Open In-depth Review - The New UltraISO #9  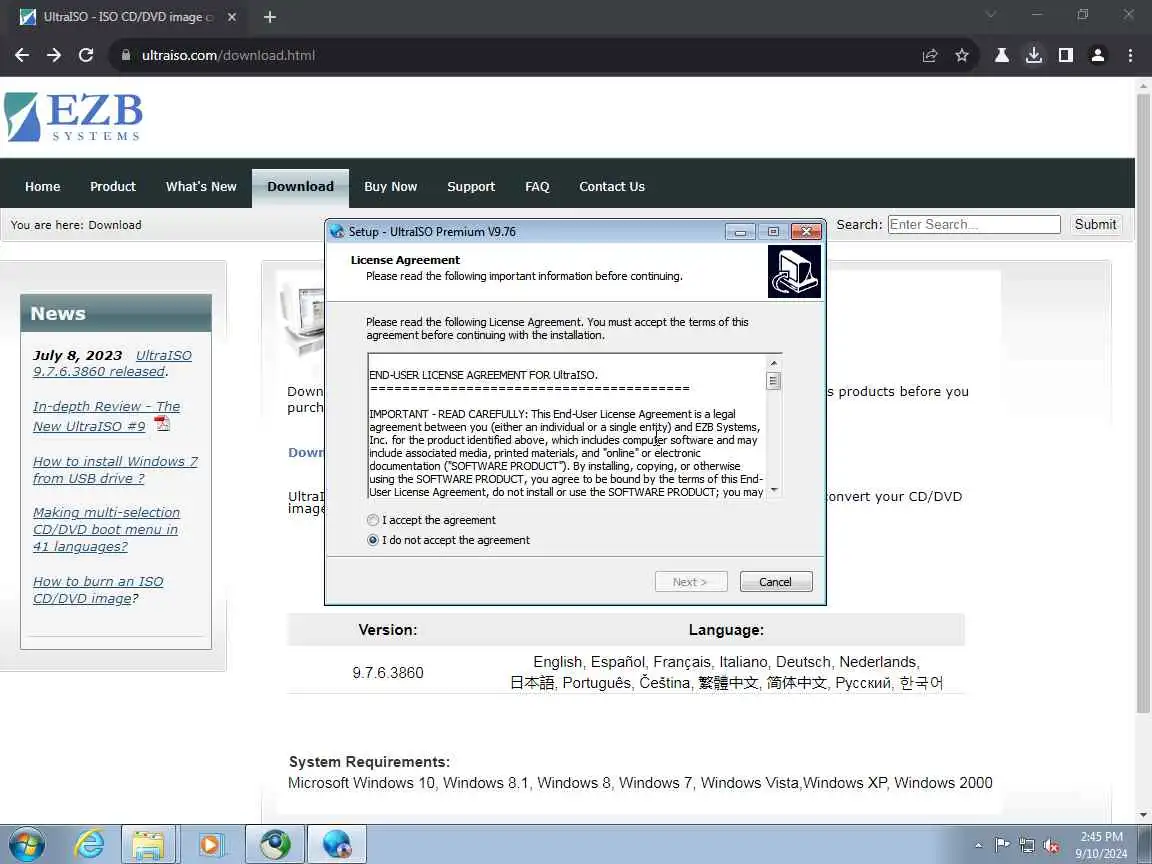point(107,417)
